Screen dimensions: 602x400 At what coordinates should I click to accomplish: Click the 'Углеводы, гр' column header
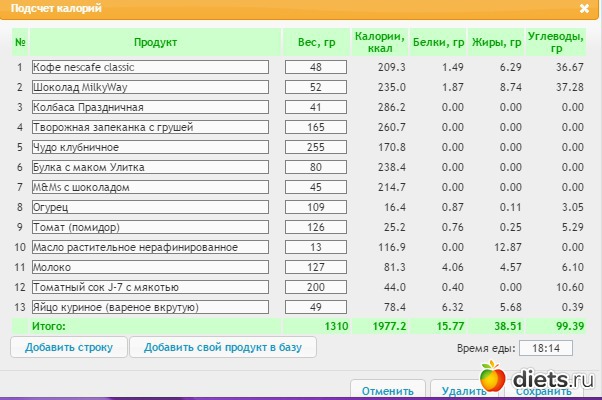pos(556,42)
